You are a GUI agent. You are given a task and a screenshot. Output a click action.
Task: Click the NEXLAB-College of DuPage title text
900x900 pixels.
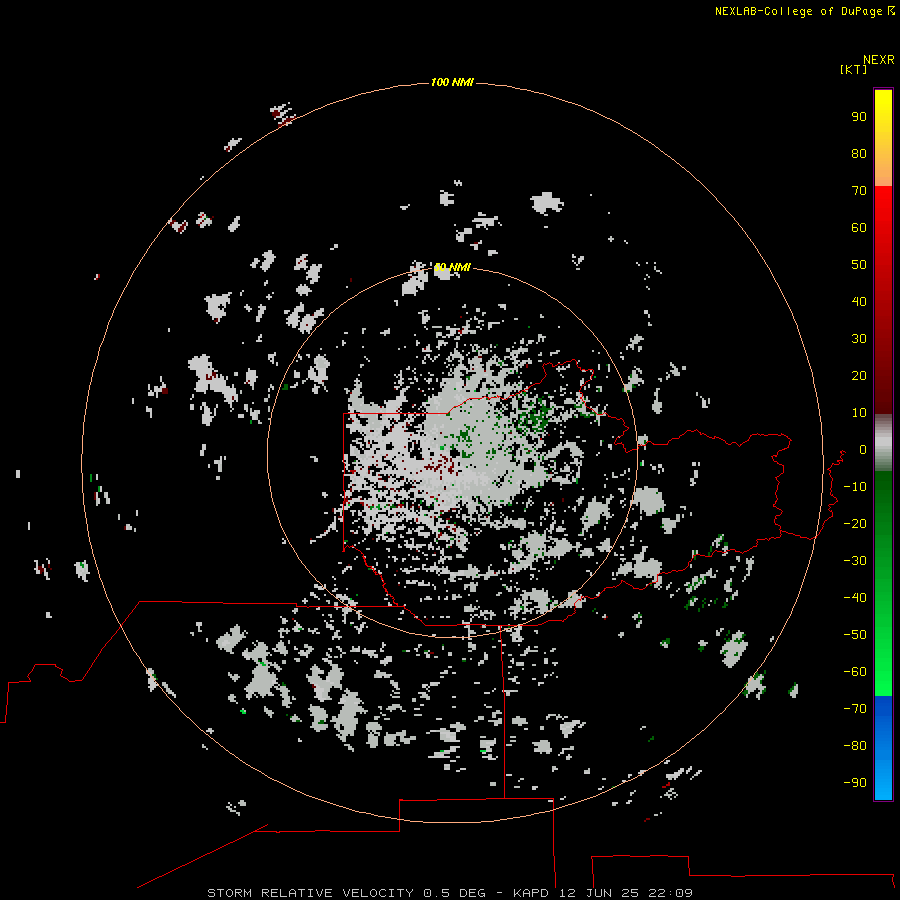[x=804, y=11]
